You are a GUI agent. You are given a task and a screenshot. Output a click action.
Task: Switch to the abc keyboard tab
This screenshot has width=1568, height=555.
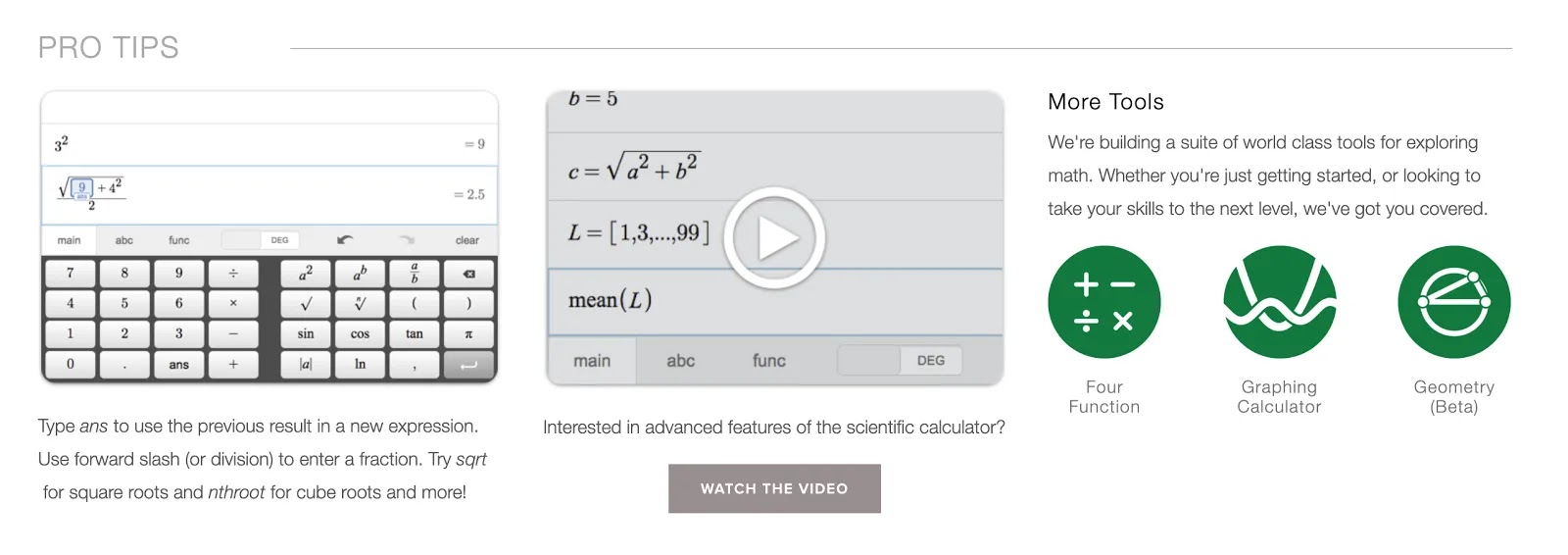[x=123, y=239]
